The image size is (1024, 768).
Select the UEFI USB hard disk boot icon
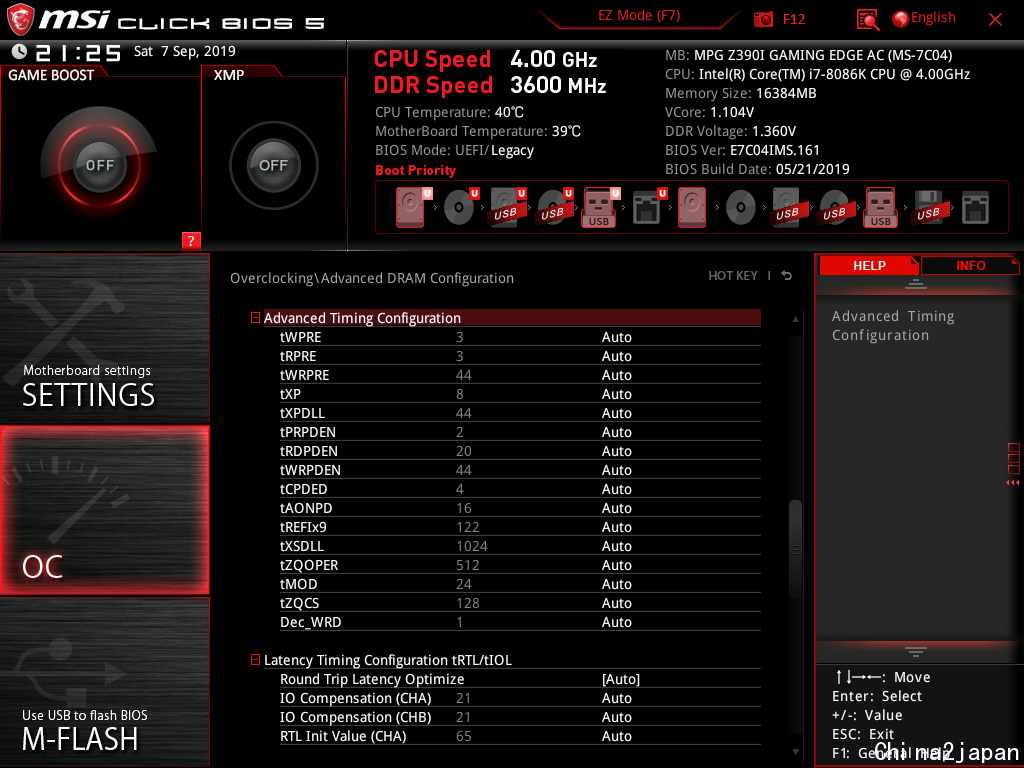[x=508, y=207]
